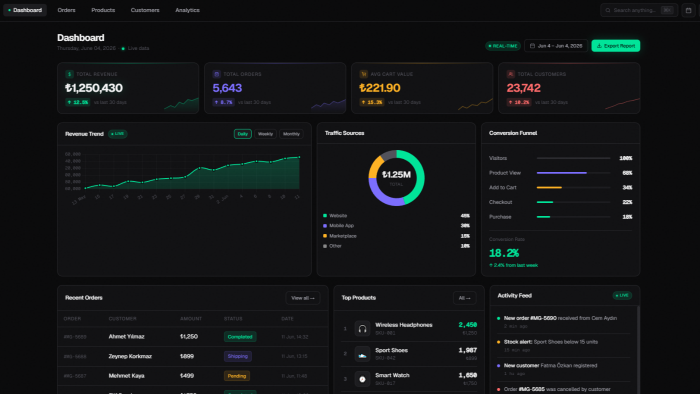The width and height of the screenshot is (700, 394).
Task: Sort by the STATUS column header
Action: point(233,319)
